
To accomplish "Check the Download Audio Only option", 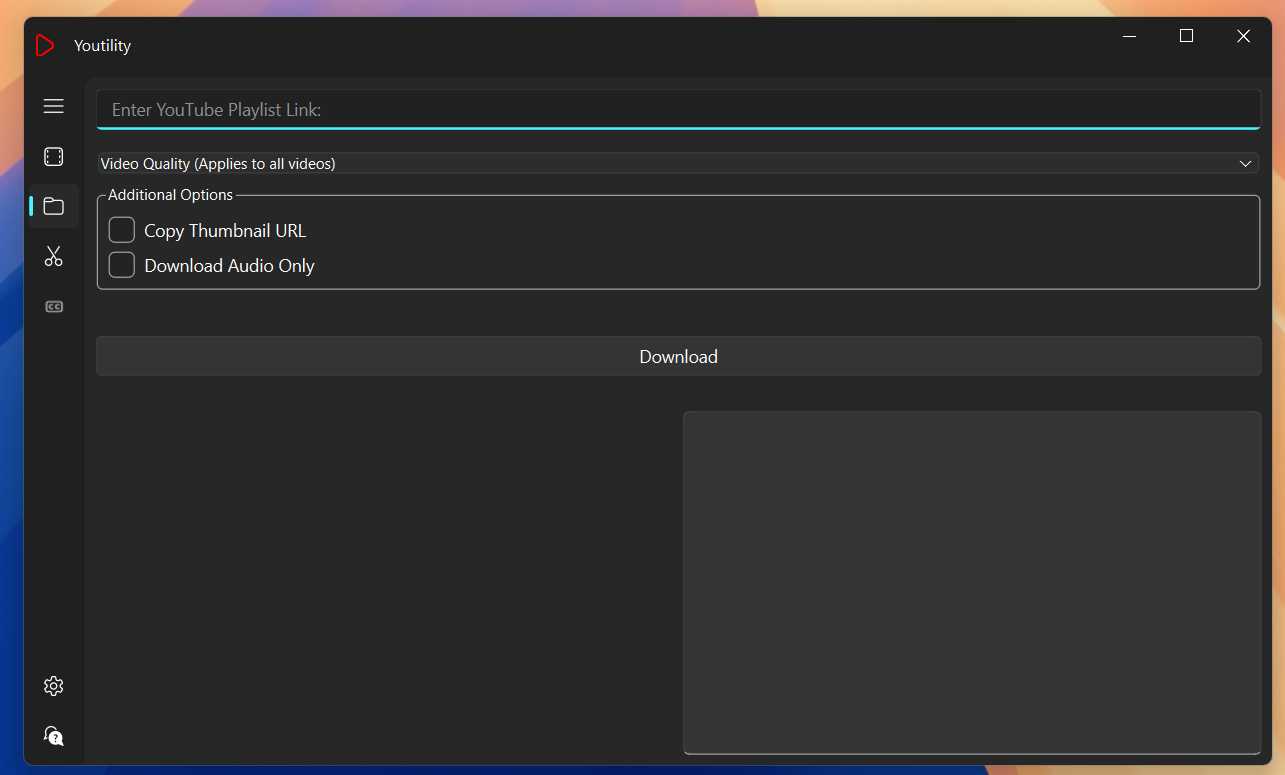I will click(122, 265).
